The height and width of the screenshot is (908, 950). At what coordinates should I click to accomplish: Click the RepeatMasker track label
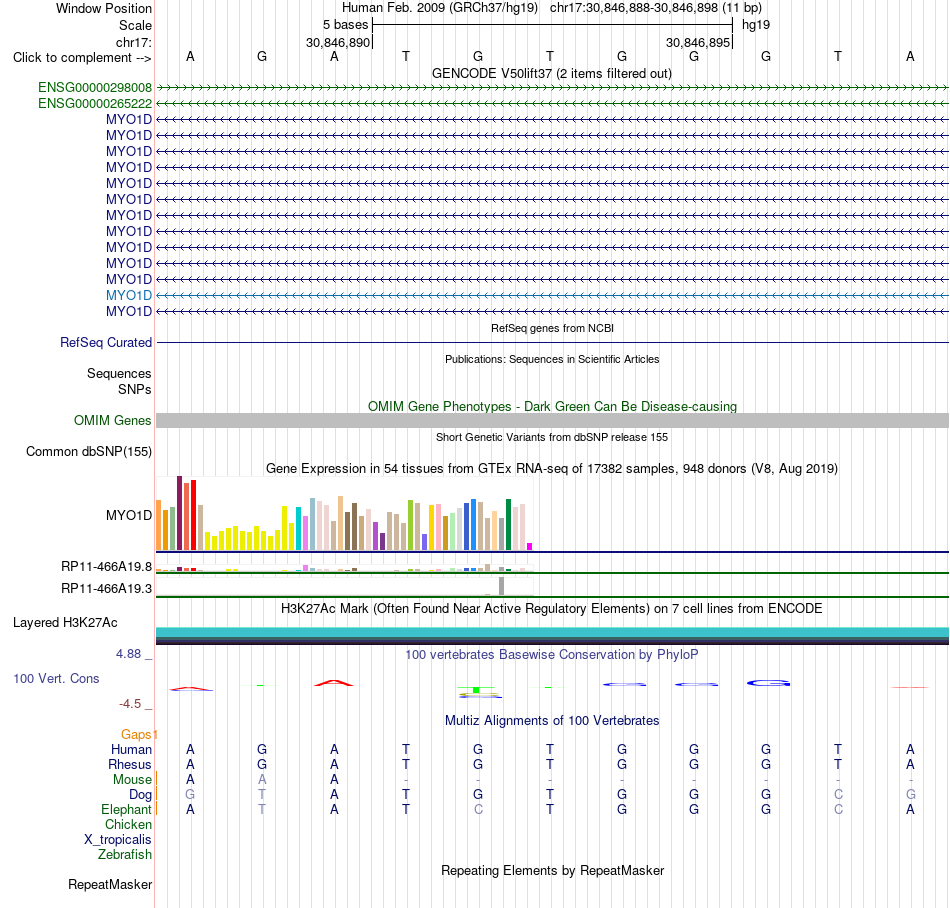click(110, 885)
